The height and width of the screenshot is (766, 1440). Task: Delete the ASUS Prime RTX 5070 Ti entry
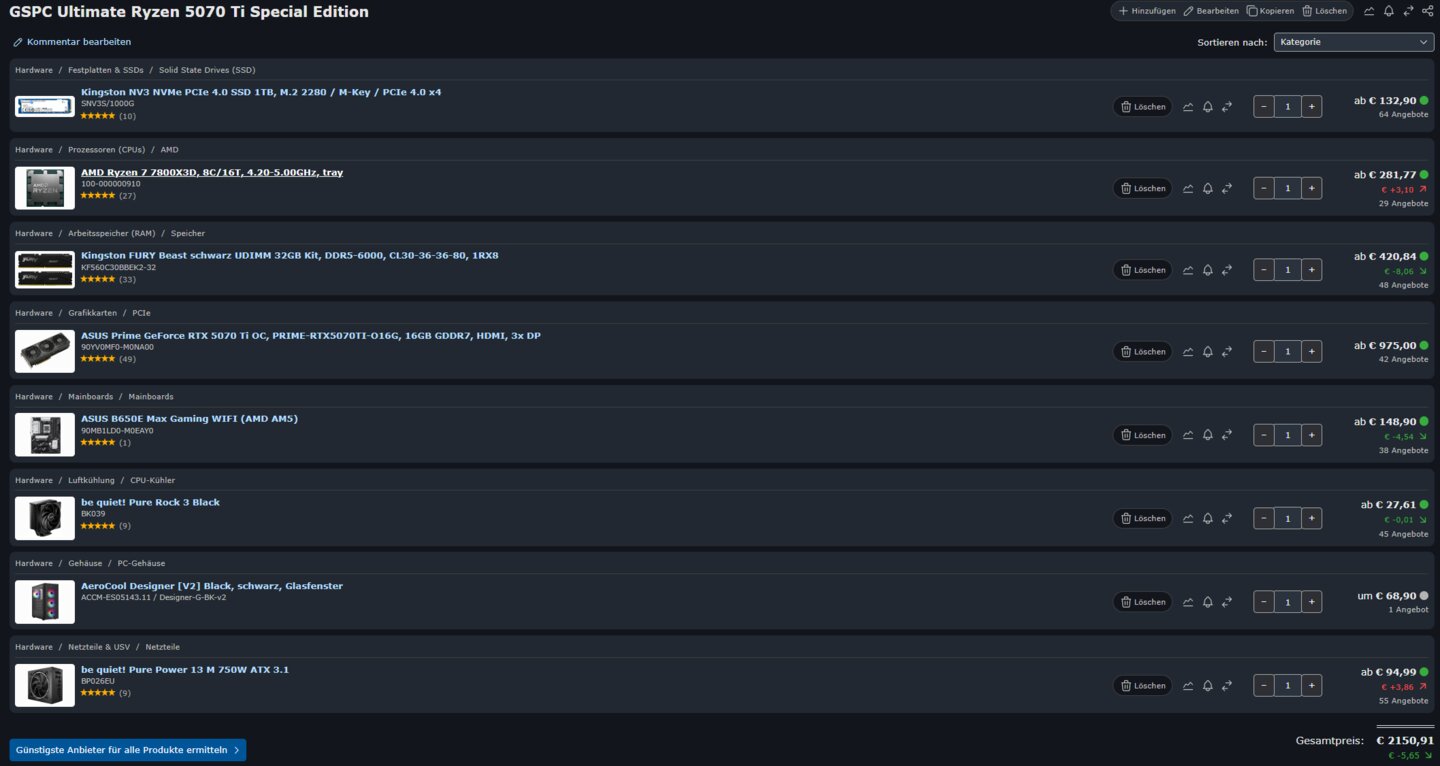tap(1142, 351)
